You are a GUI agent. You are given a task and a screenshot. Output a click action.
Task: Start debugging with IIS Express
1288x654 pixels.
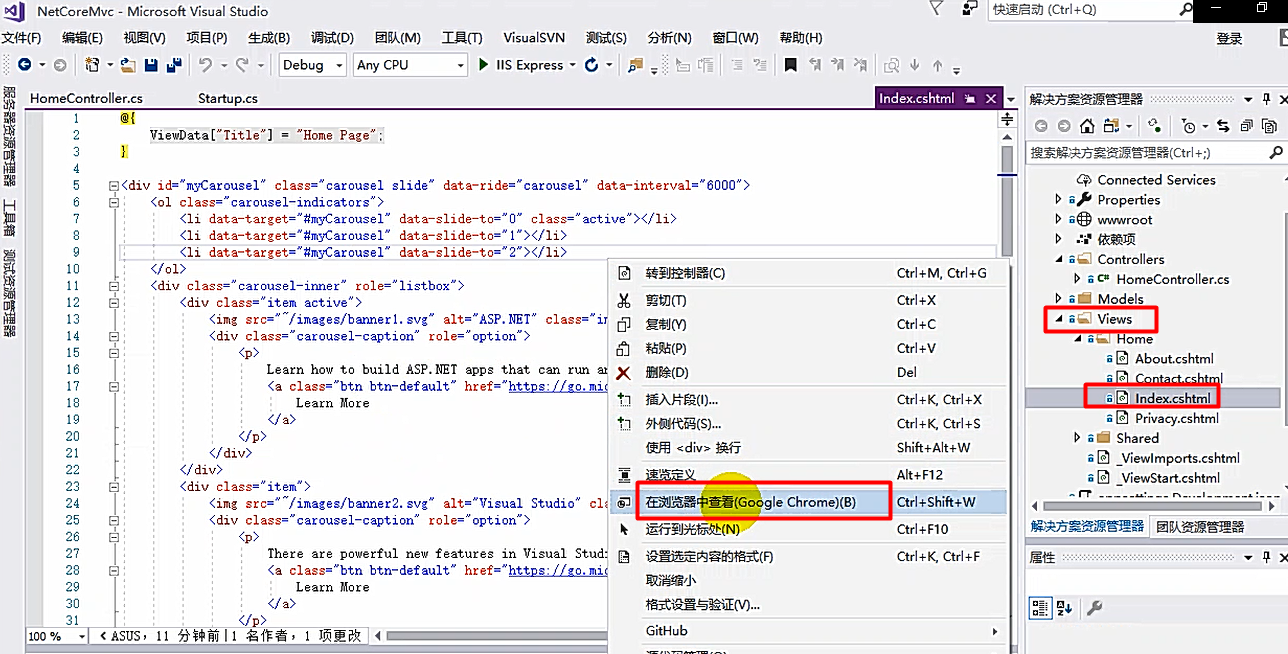[x=520, y=65]
